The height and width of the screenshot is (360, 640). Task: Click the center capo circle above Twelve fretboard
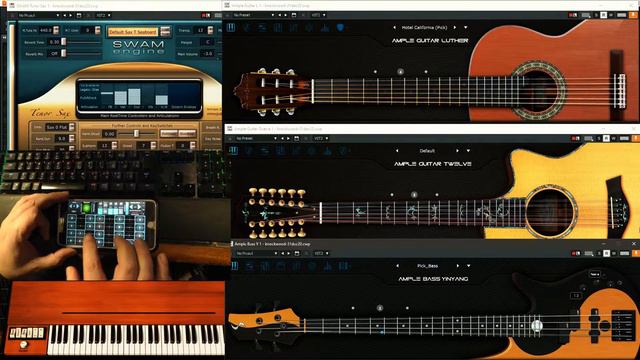414,195
